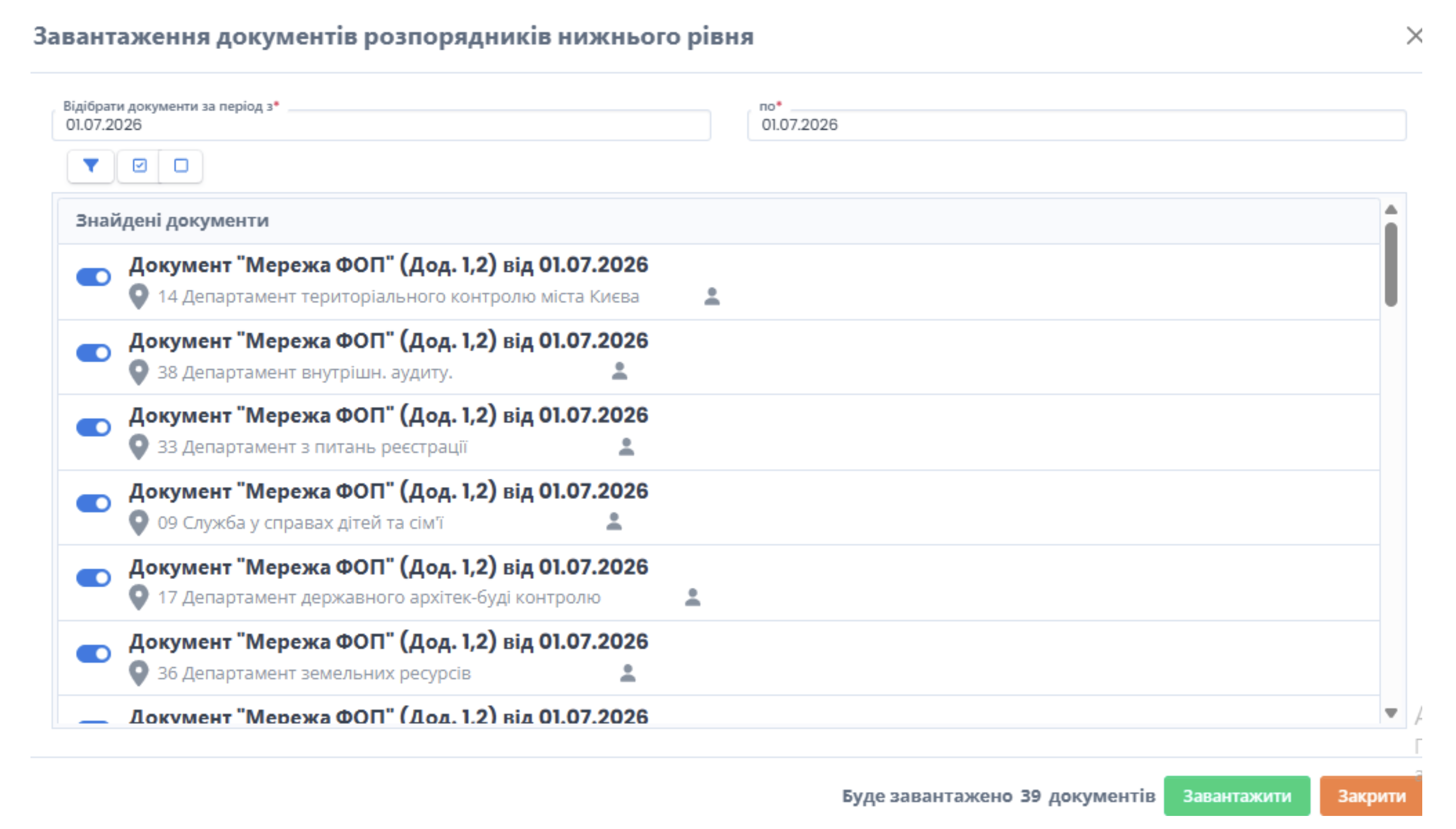Click location pin for Департамент з питань реєстрації
The image size is (1456, 829).
point(138,448)
